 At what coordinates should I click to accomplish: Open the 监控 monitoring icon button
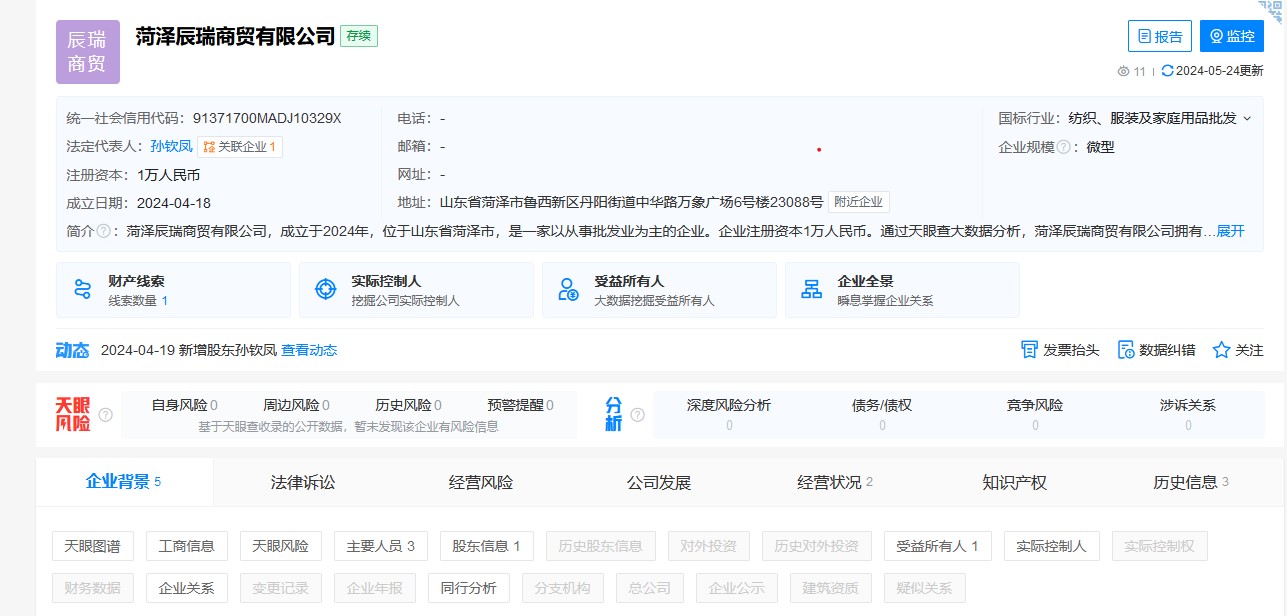1216,35
